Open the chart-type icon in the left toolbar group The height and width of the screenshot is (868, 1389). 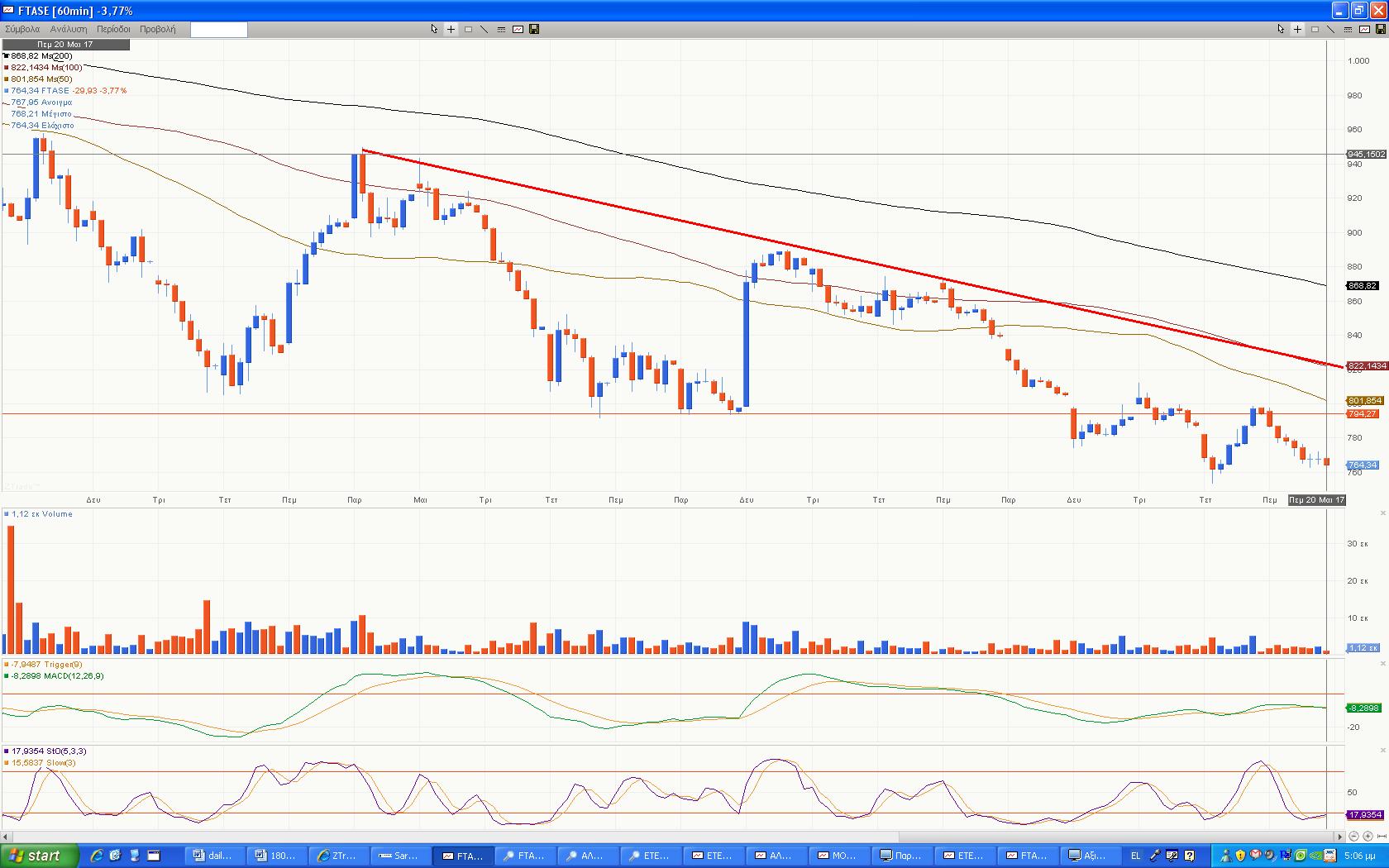518,29
